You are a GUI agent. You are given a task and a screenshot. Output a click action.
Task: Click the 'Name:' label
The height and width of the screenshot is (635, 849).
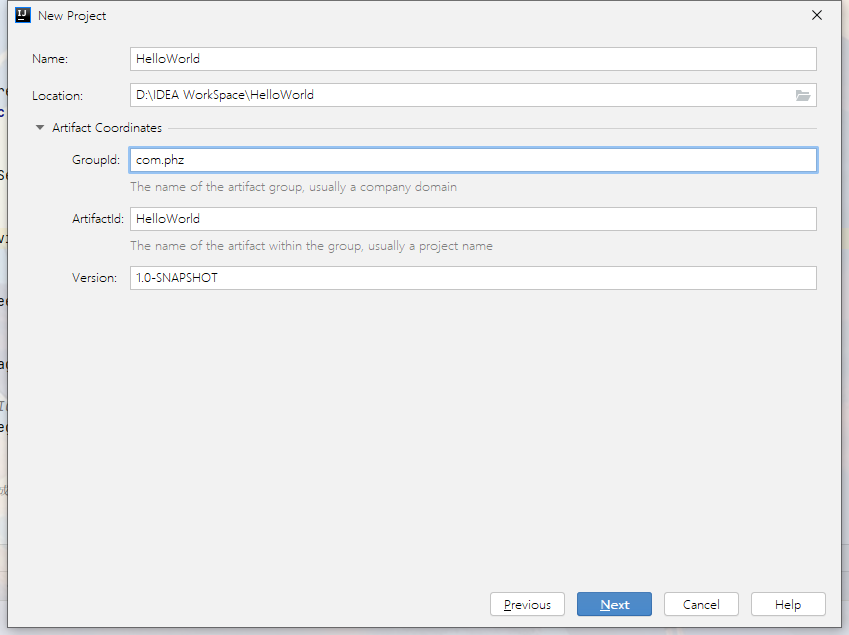[x=50, y=59]
